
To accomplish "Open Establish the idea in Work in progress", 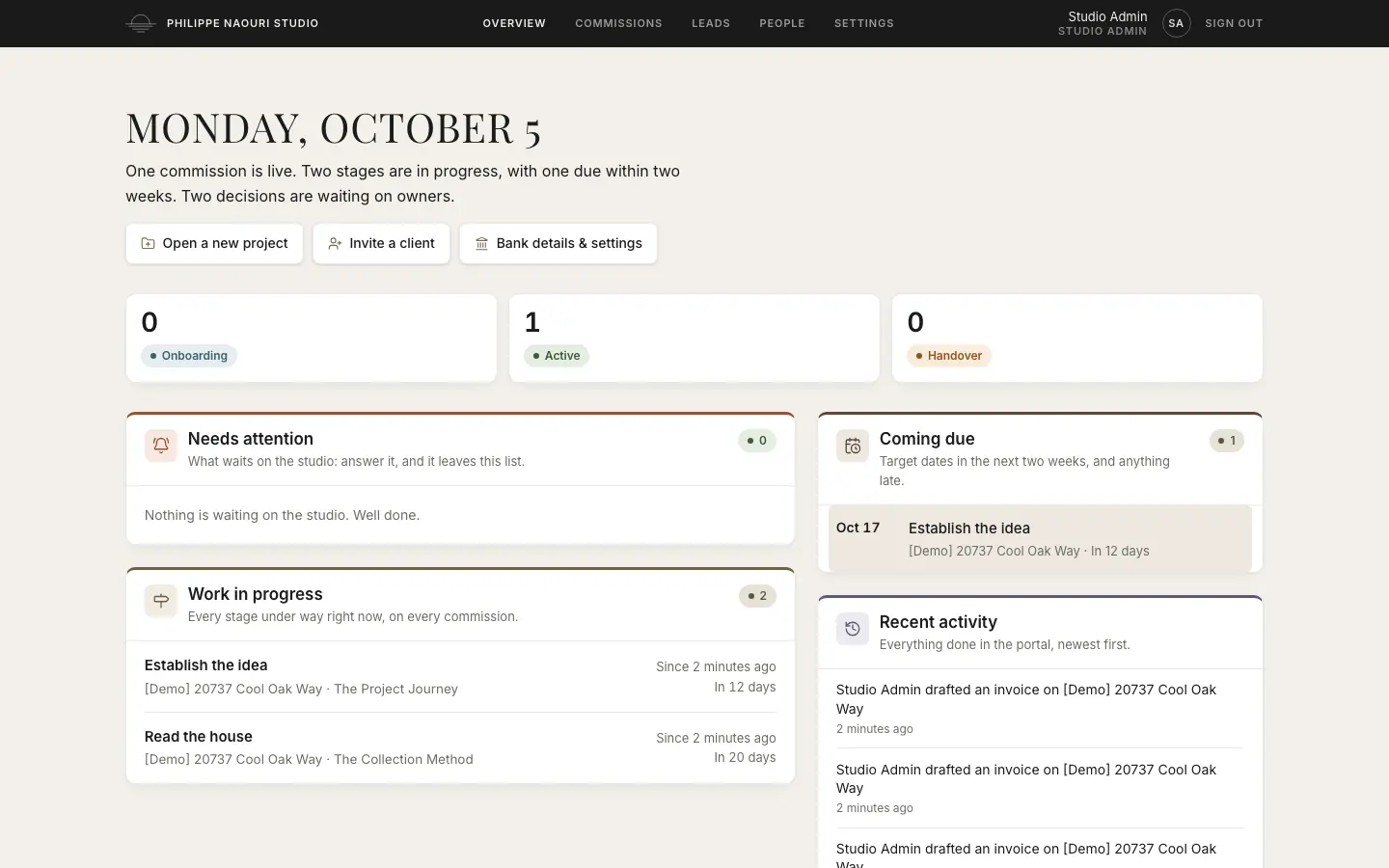I will click(x=460, y=677).
